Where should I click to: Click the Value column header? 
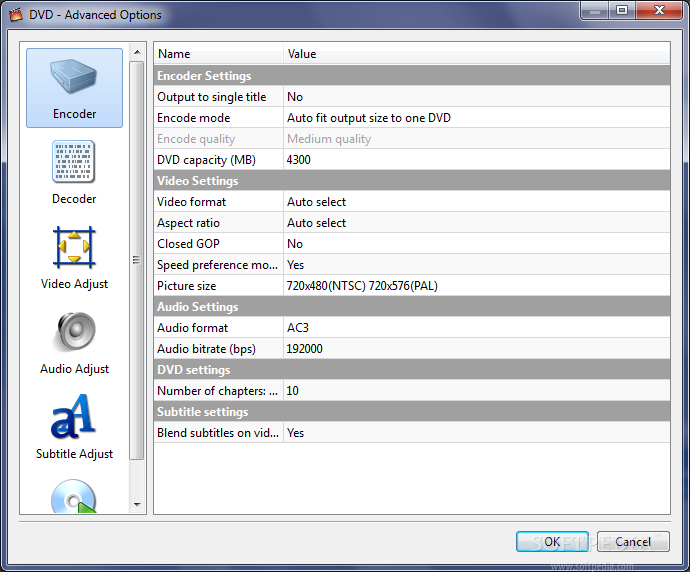477,54
